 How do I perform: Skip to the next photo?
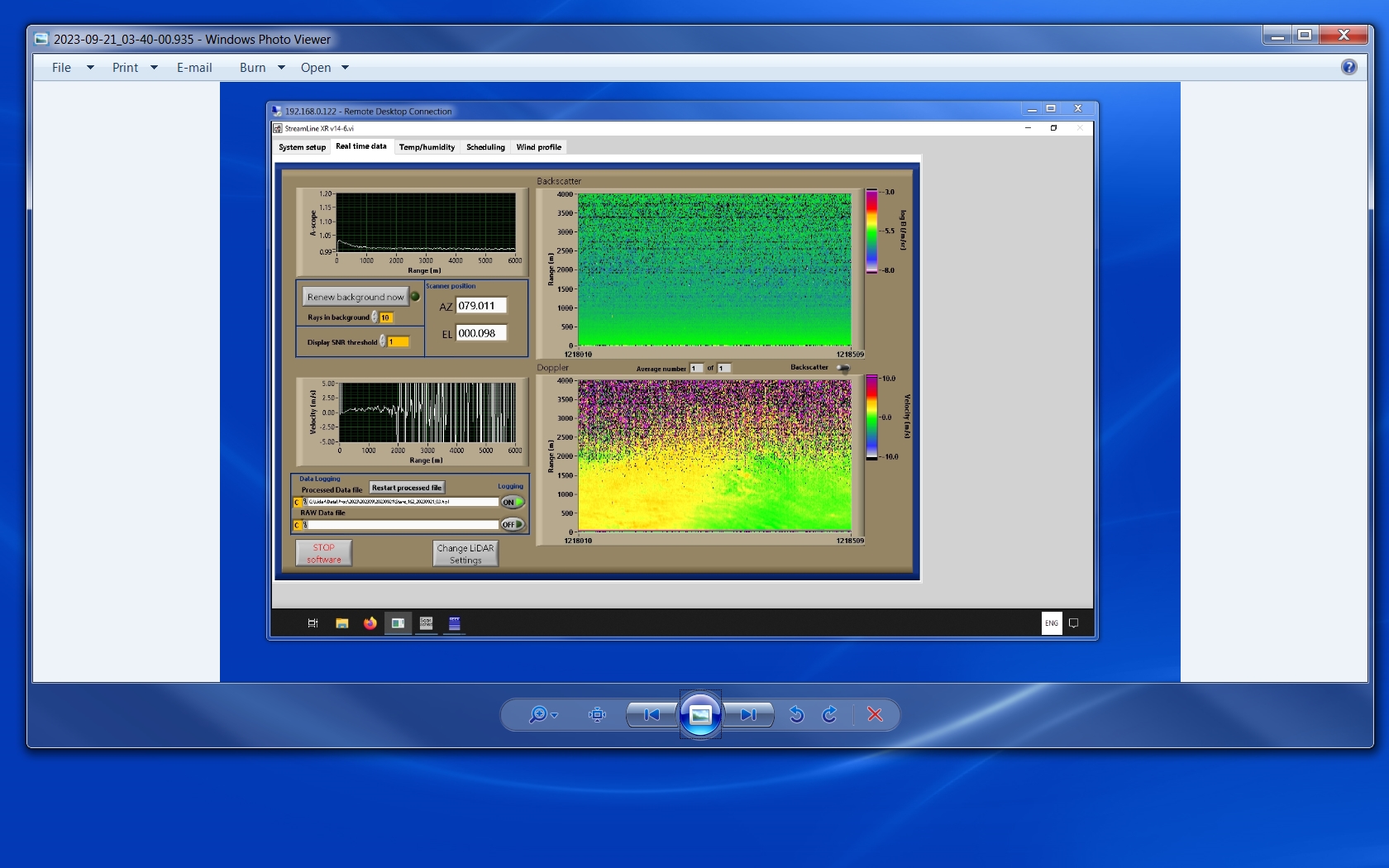click(x=749, y=715)
